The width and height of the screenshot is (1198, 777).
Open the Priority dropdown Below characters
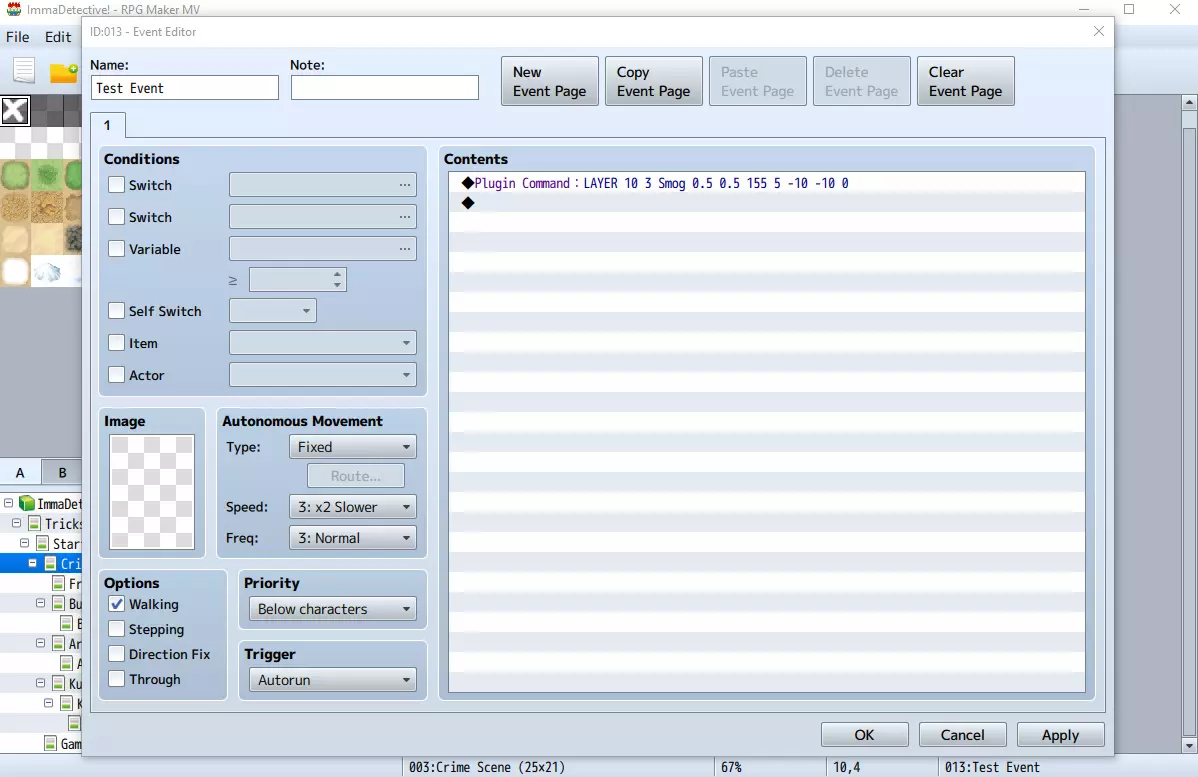point(332,609)
